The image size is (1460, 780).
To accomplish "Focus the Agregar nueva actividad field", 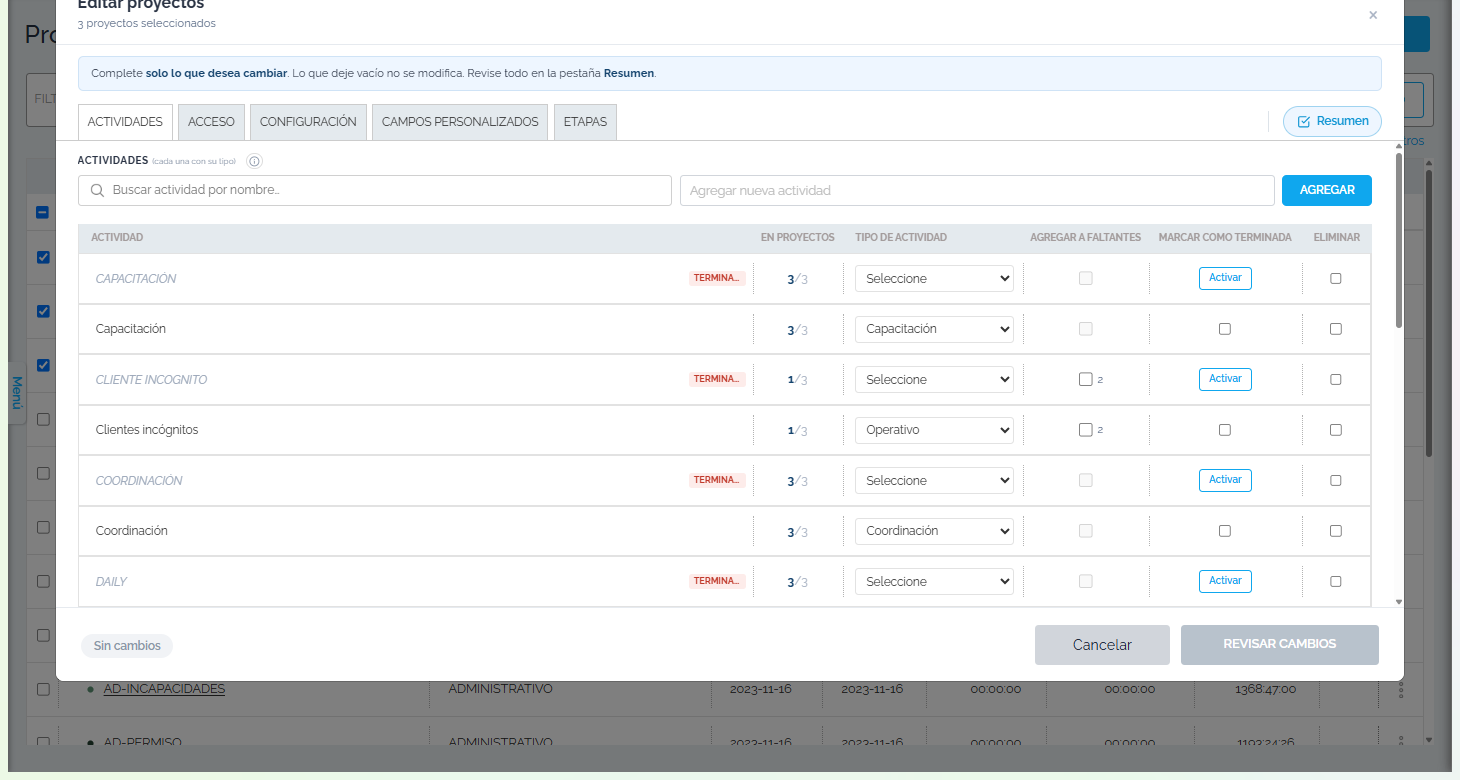I will [977, 190].
